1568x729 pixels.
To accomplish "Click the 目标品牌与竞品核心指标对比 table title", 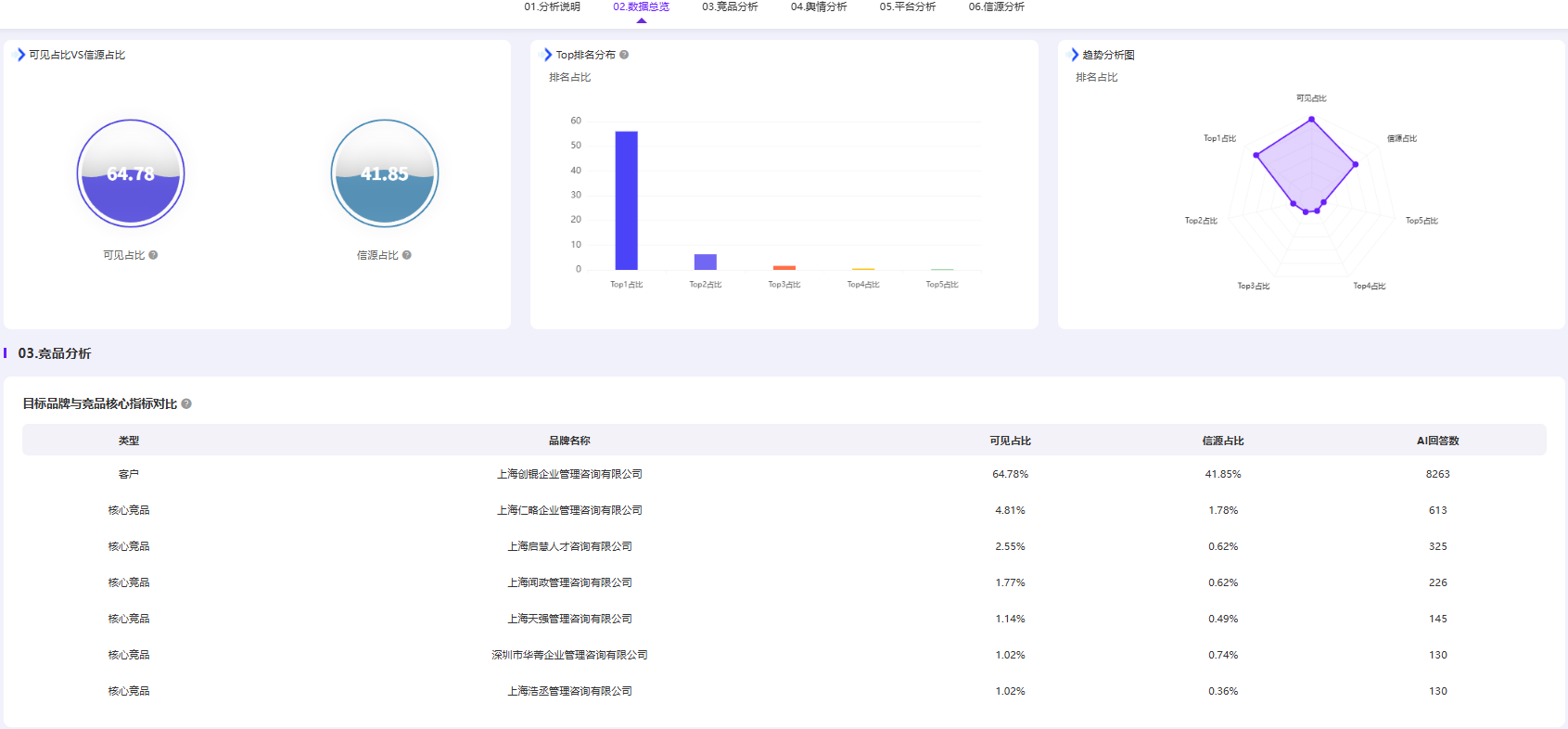I will point(100,403).
